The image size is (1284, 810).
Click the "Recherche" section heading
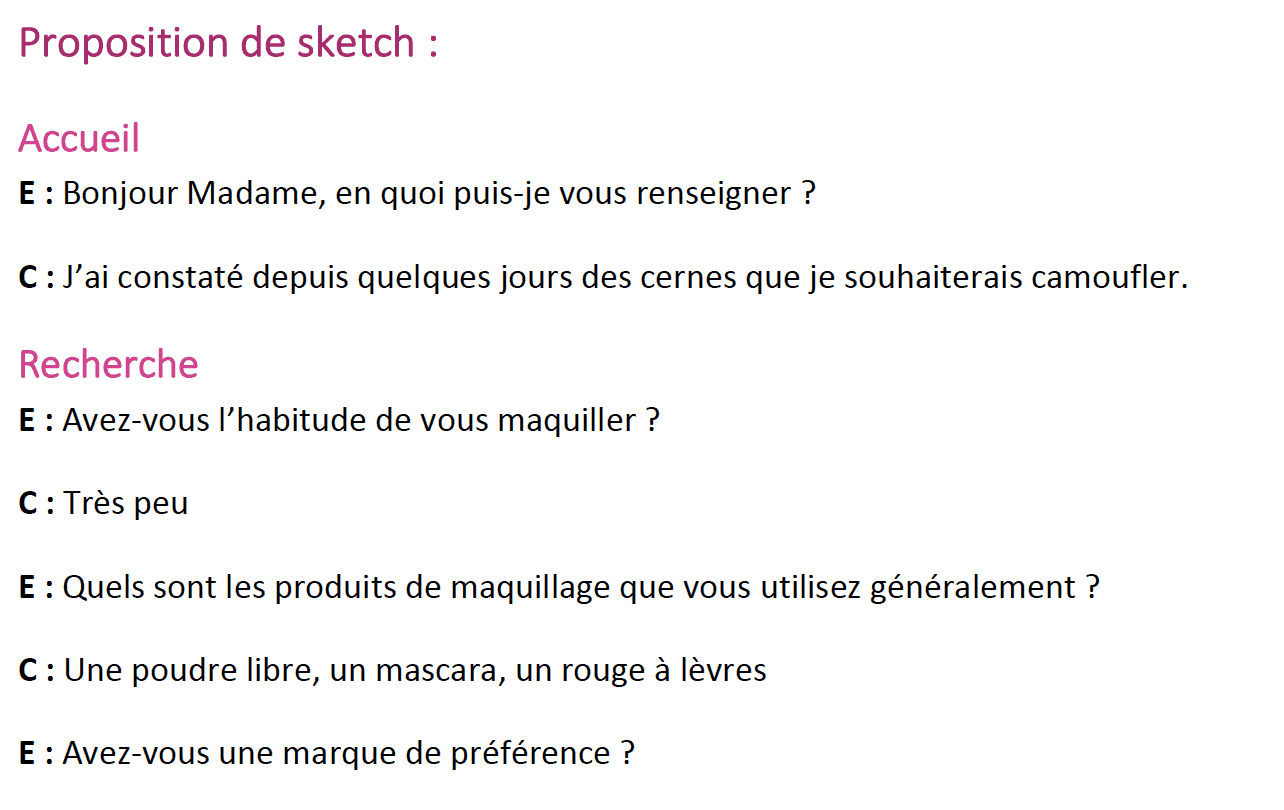click(108, 364)
